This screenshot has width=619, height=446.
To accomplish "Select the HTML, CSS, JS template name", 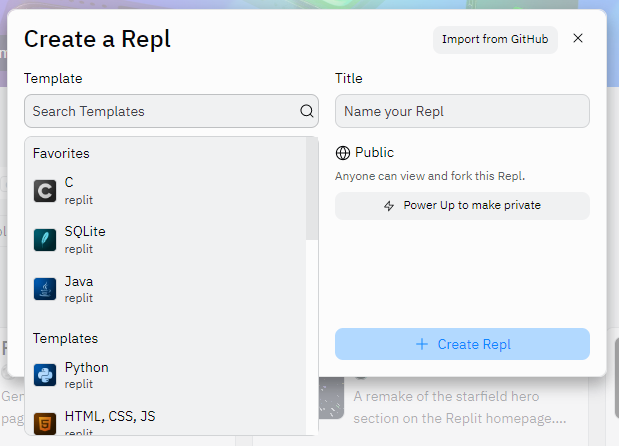I will click(110, 416).
